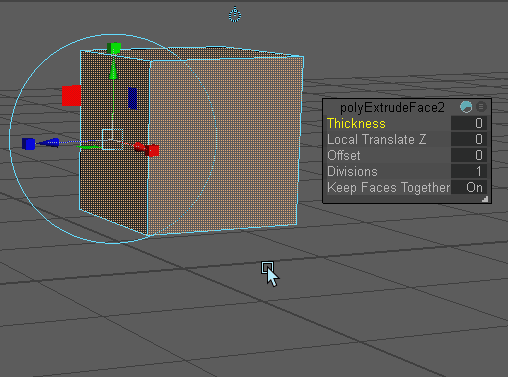The width and height of the screenshot is (508, 377).
Task: Open the polyExtrudeFace2 panel menu icon
Action: tap(481, 107)
